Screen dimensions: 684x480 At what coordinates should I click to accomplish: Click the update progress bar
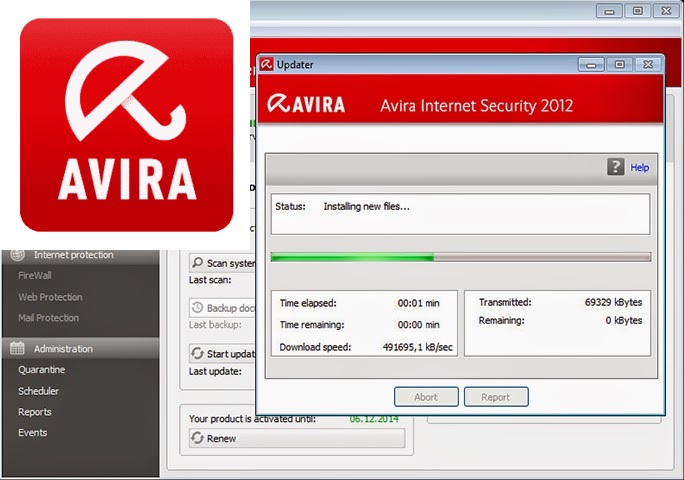461,257
